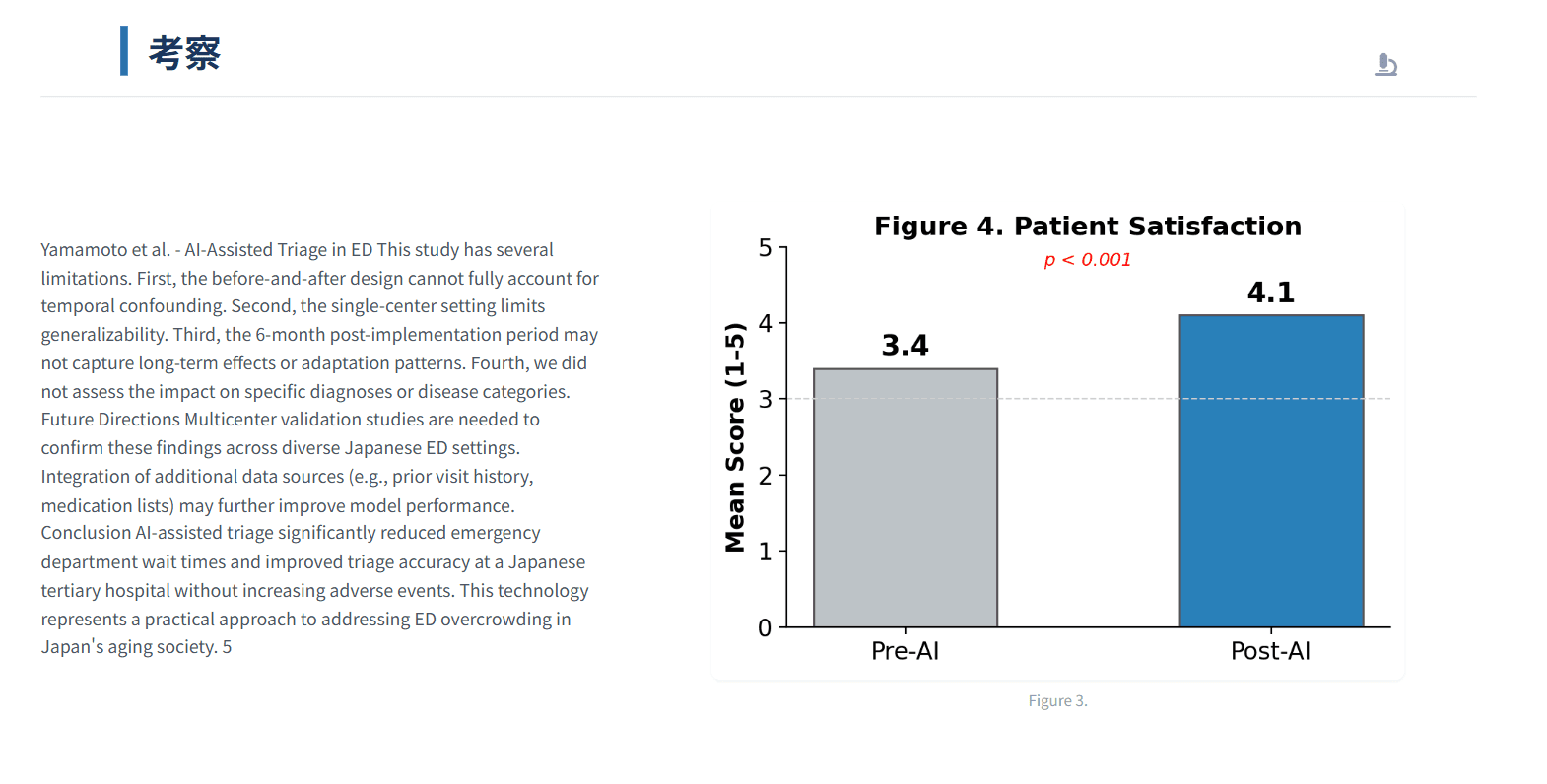The height and width of the screenshot is (784, 1547).
Task: Click the 4.1 value label
Action: coord(1270,293)
